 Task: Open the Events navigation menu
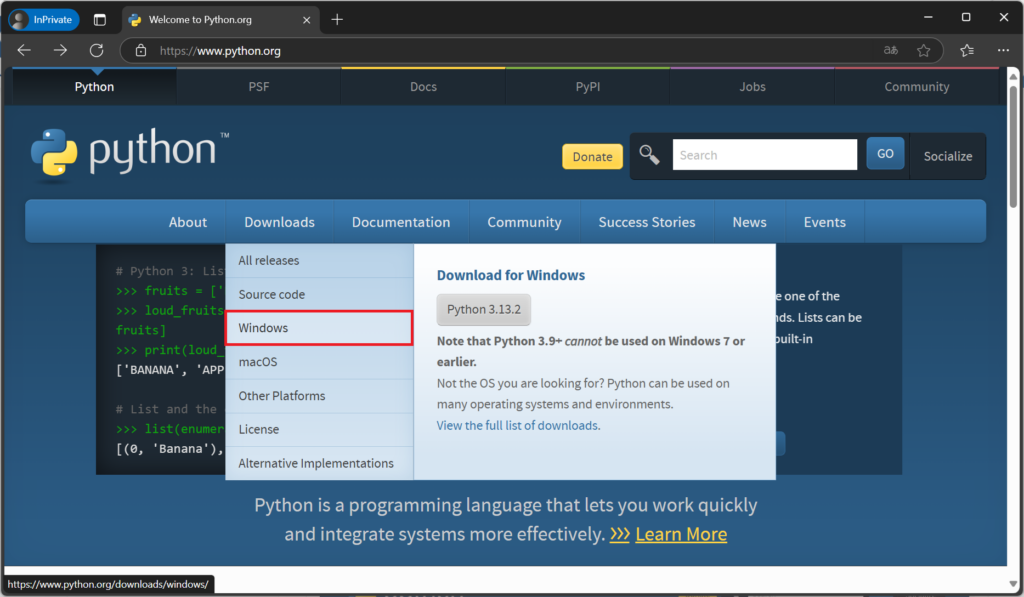tap(825, 222)
